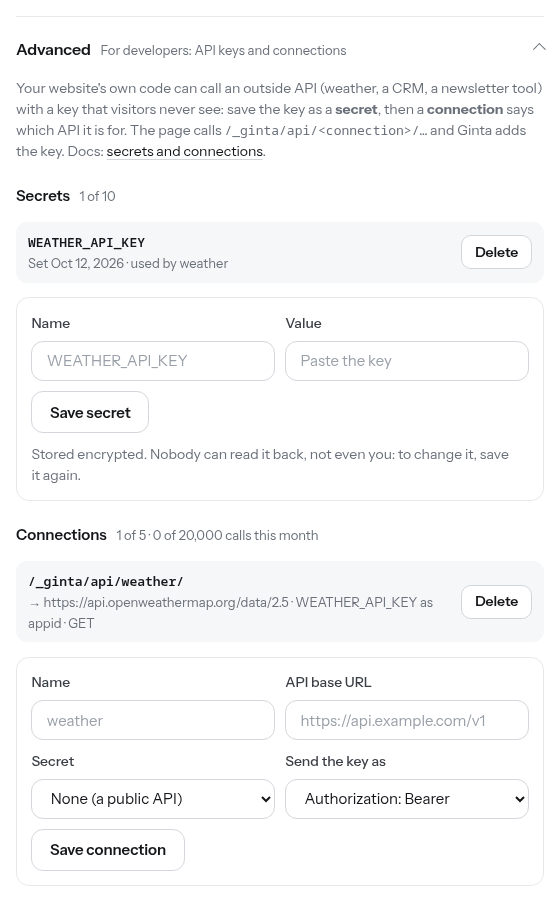Select the WEATHER_API_KEY secret name text

tap(86, 243)
